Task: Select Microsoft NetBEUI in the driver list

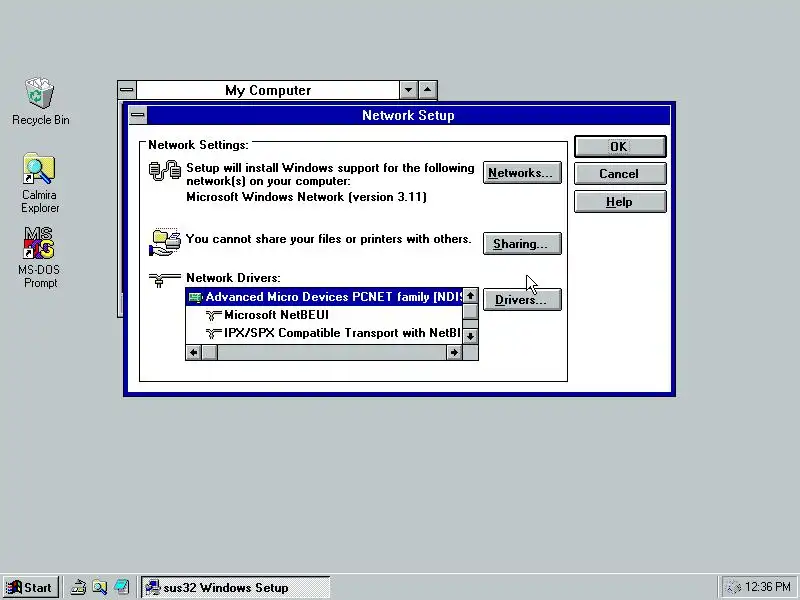Action: [x=324, y=315]
